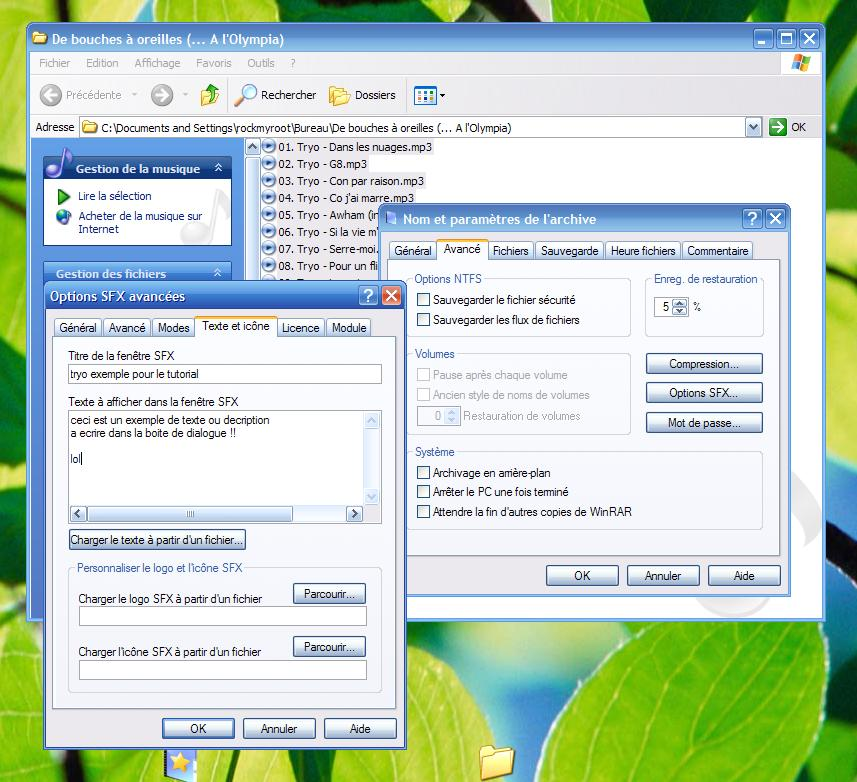Click Lire la sélection play icon
The image size is (857, 782).
coord(64,197)
